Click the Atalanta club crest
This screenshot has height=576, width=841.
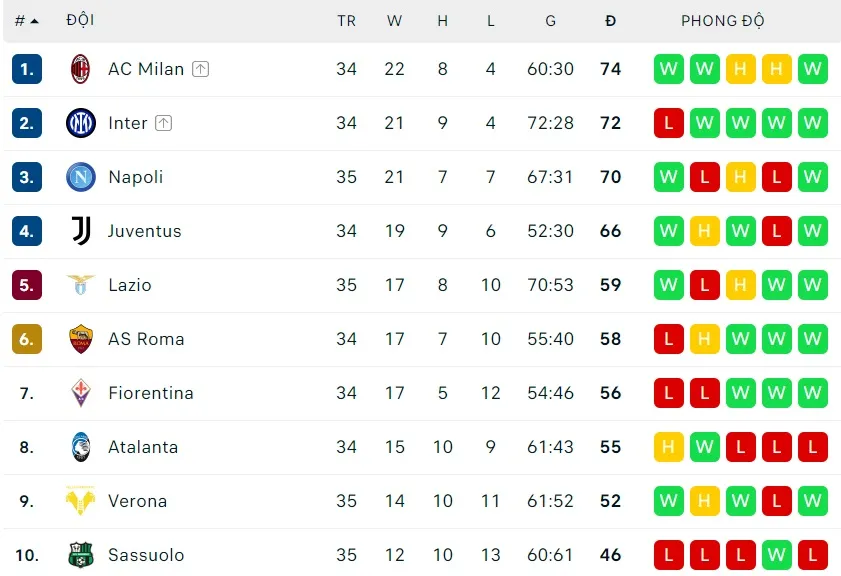click(x=82, y=447)
